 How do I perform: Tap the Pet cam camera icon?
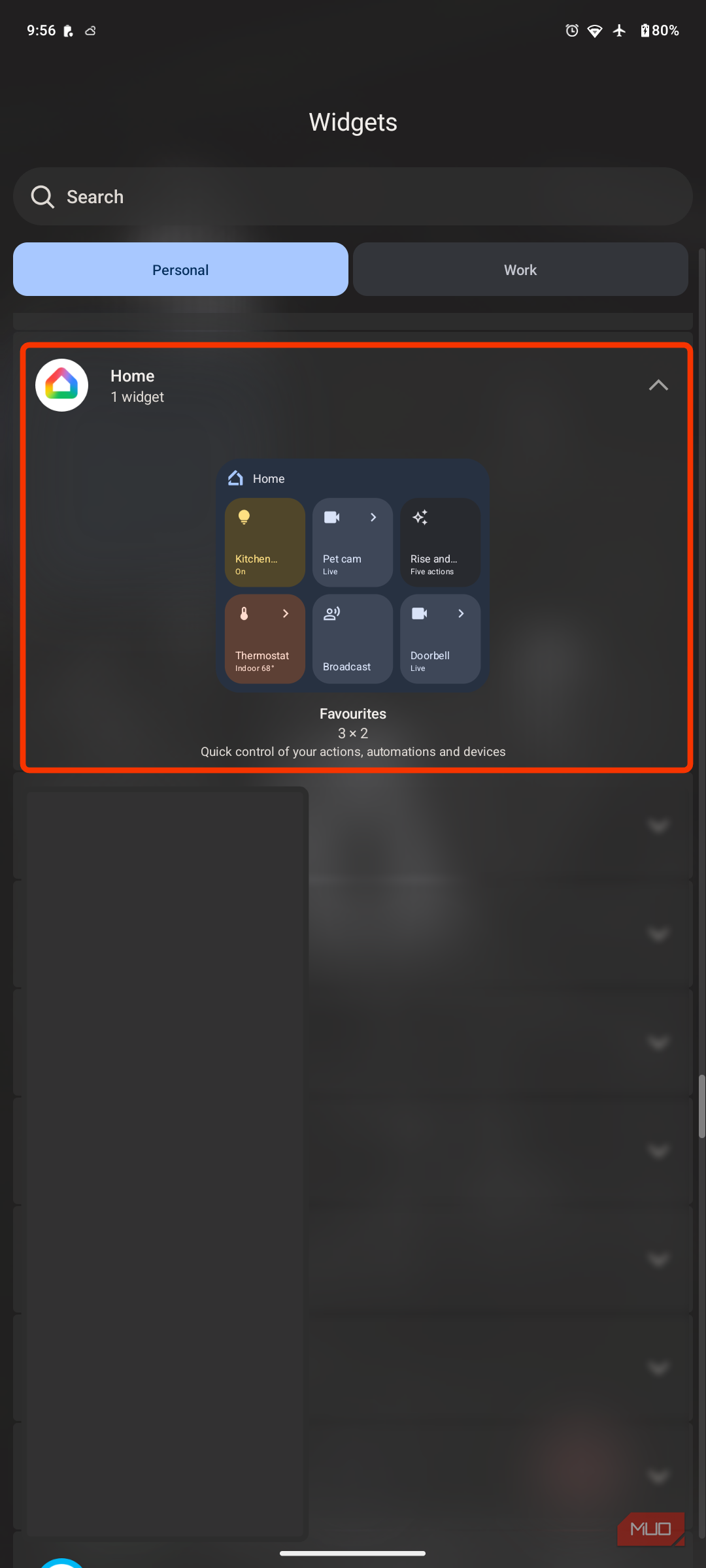[332, 517]
